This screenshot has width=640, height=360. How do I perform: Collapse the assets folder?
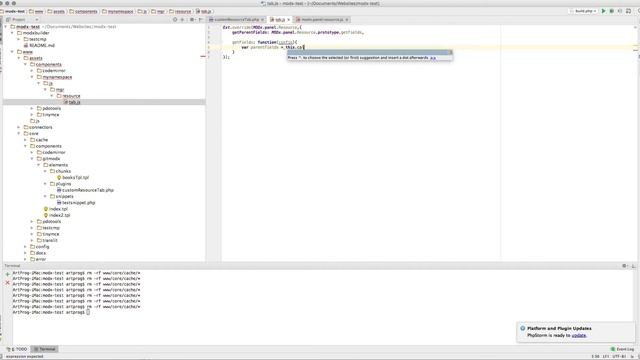19,58
